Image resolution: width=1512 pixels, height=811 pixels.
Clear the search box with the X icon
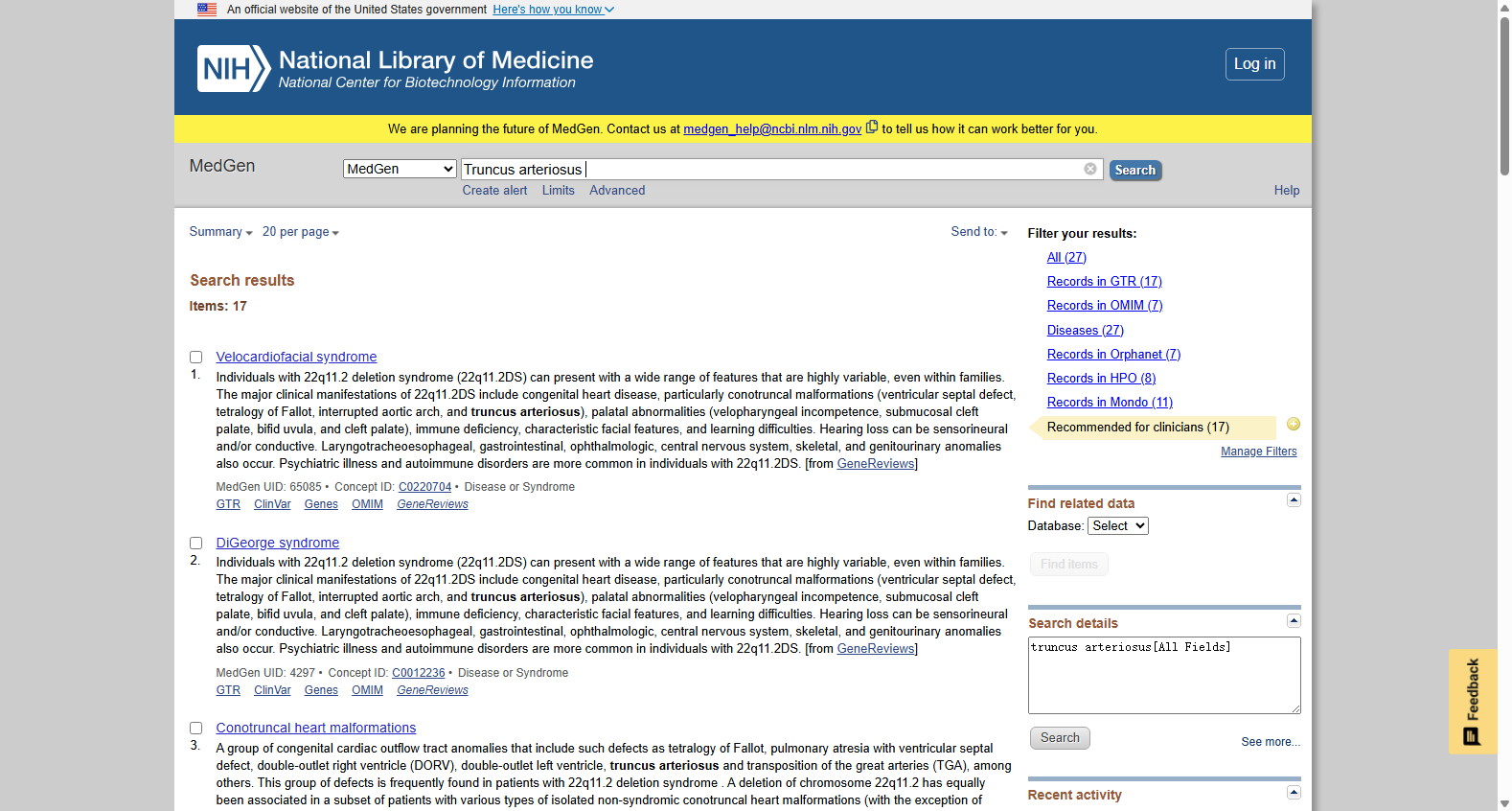pos(1090,169)
